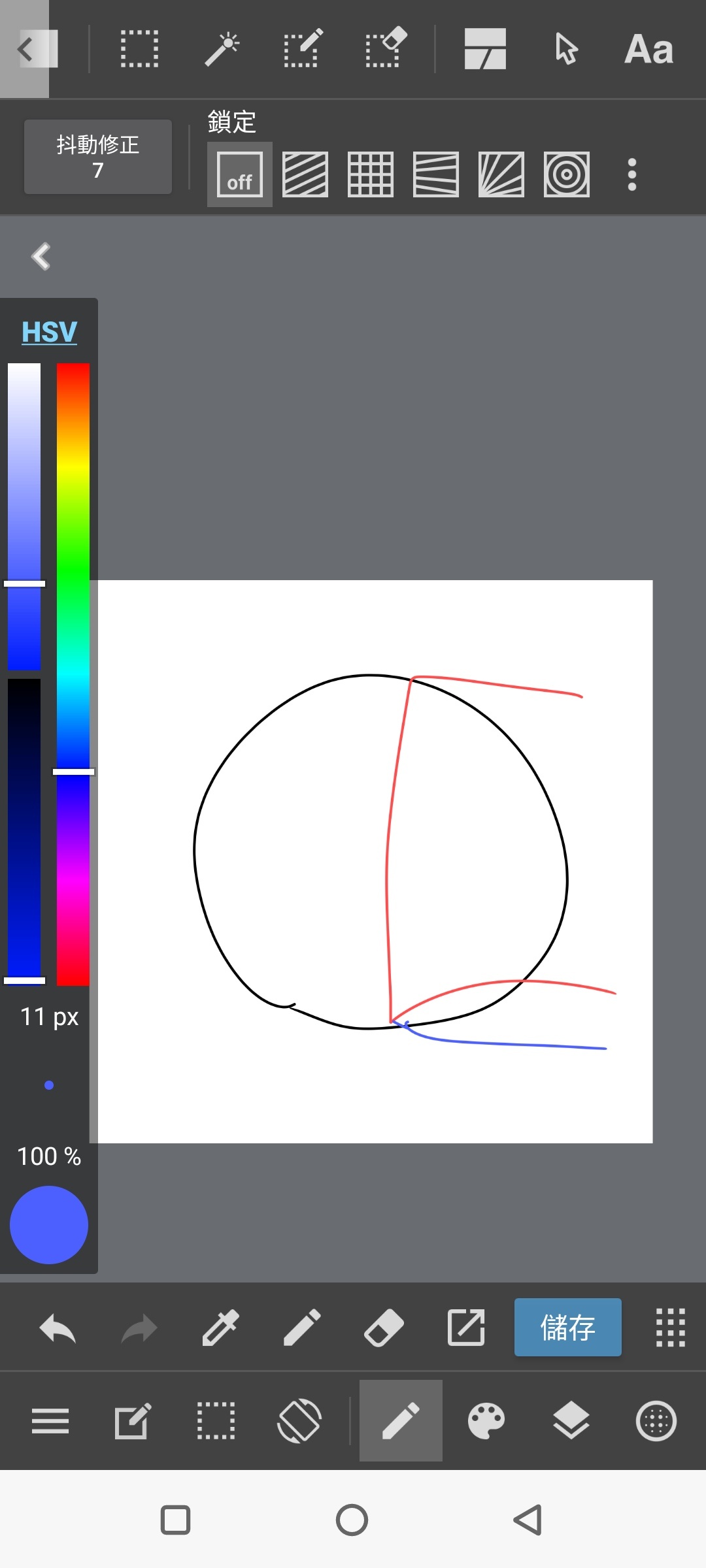Open the current blue color swatch
706x1568 pixels.
coord(49,1225)
